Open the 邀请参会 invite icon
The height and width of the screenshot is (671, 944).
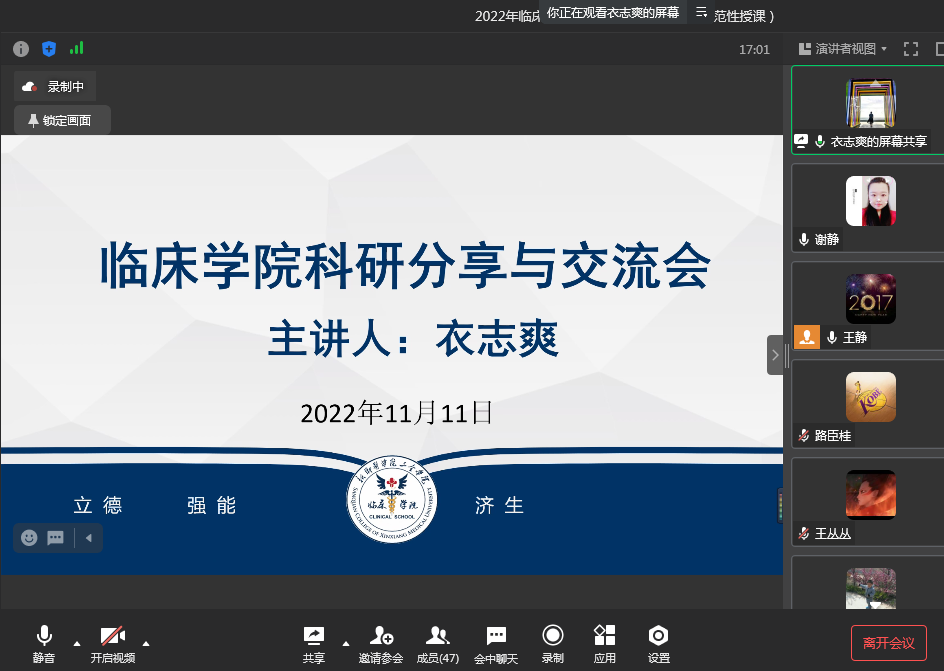click(x=381, y=642)
